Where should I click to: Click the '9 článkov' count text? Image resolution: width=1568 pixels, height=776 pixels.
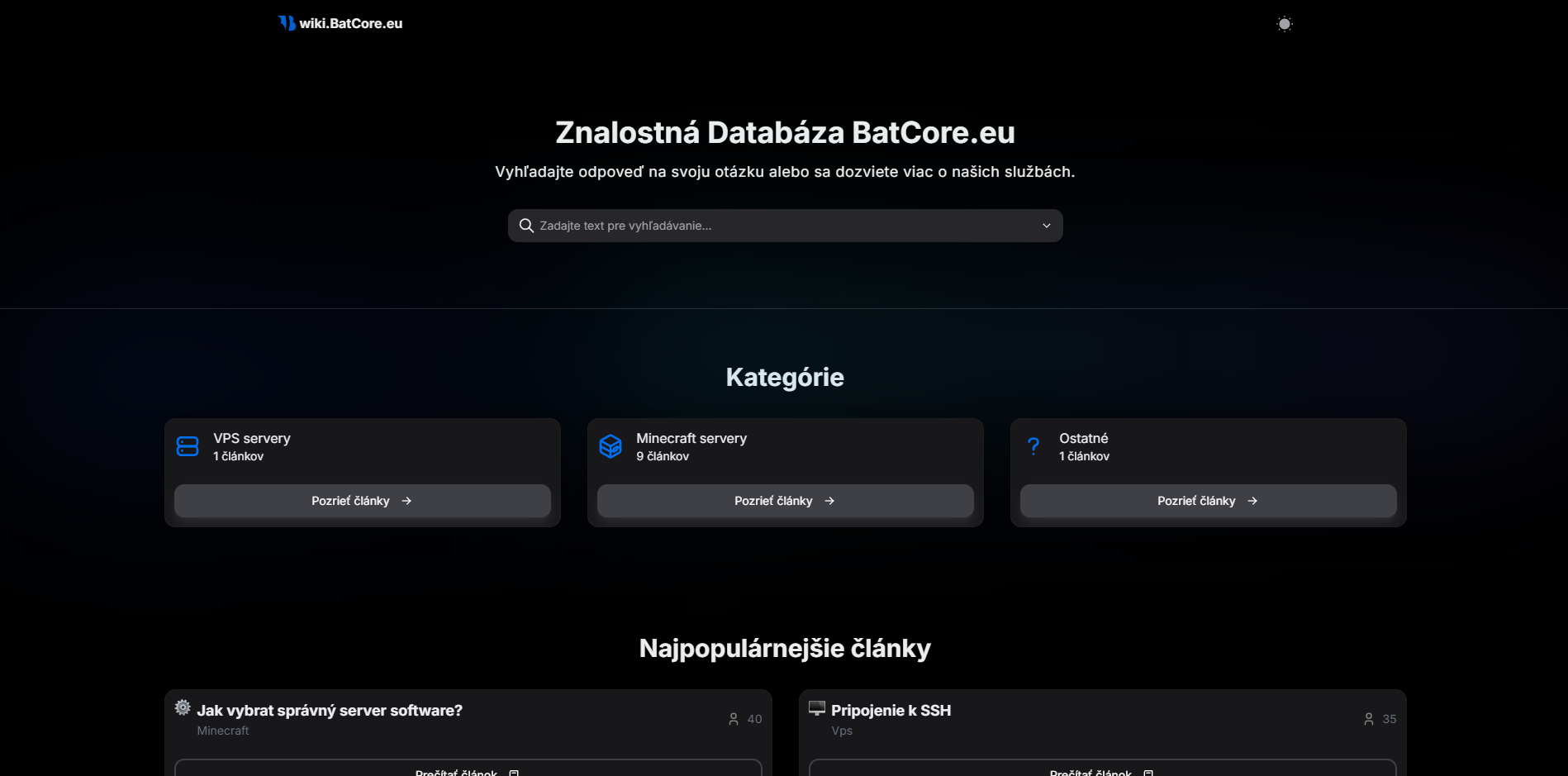click(663, 456)
